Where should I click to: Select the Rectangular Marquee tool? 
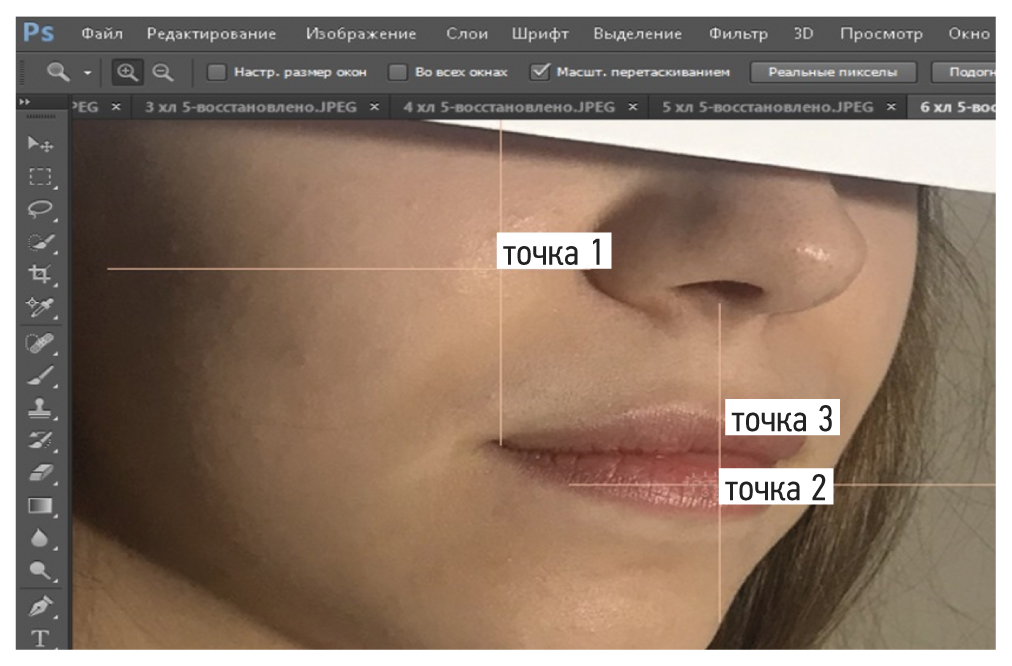(40, 177)
